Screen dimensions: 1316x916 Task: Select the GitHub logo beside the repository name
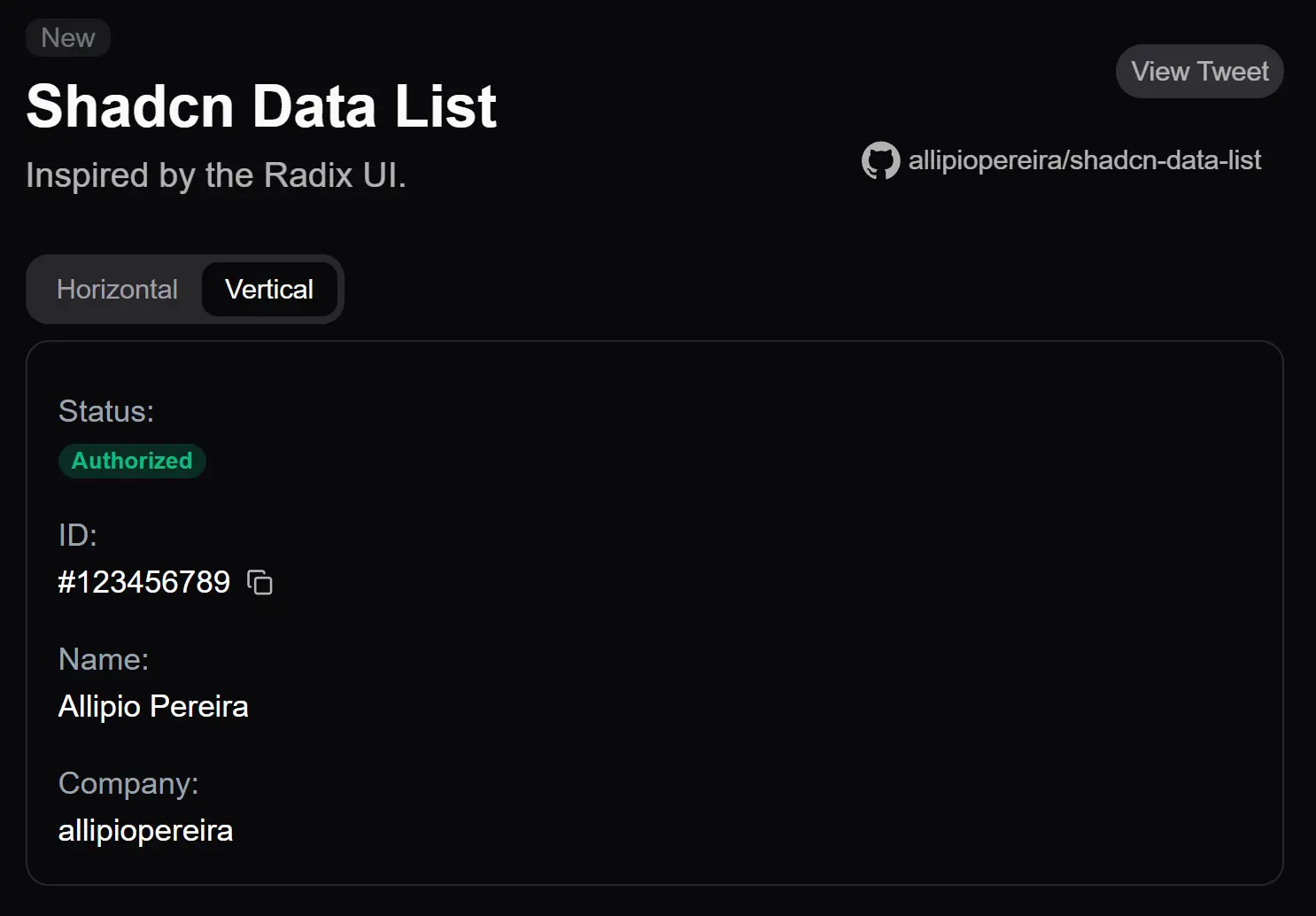click(879, 160)
